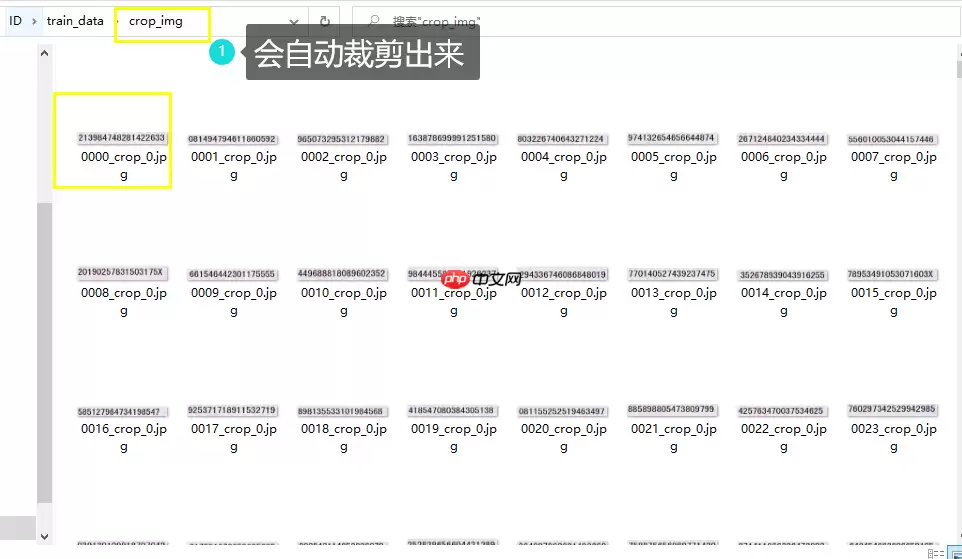The width and height of the screenshot is (962, 559).
Task: Select file 0004_crop_0.jpg
Action: [x=564, y=156]
